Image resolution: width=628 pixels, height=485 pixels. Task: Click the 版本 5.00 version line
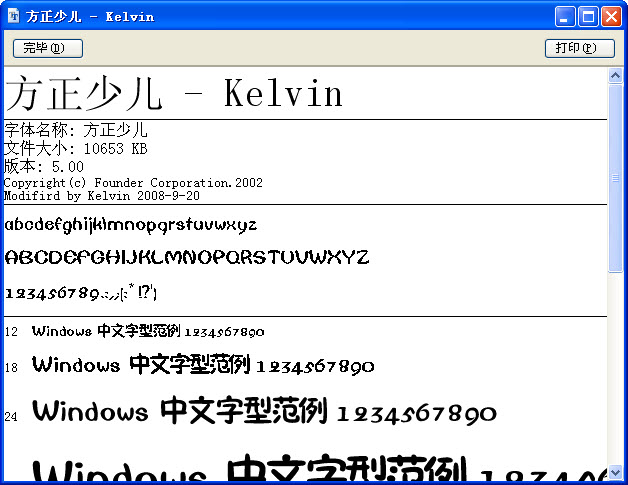pyautogui.click(x=44, y=166)
